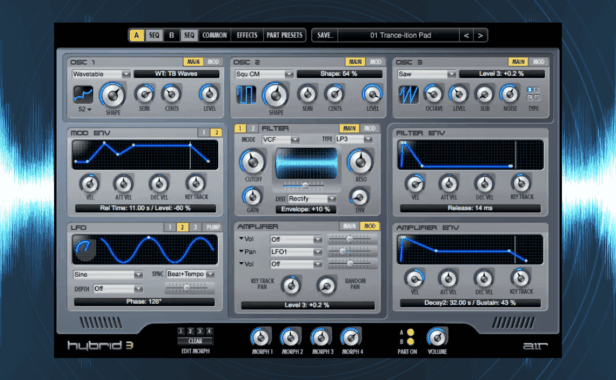The height and width of the screenshot is (380, 616).
Task: Click the OSC 1 wavetable waveform icon
Action: (x=83, y=95)
